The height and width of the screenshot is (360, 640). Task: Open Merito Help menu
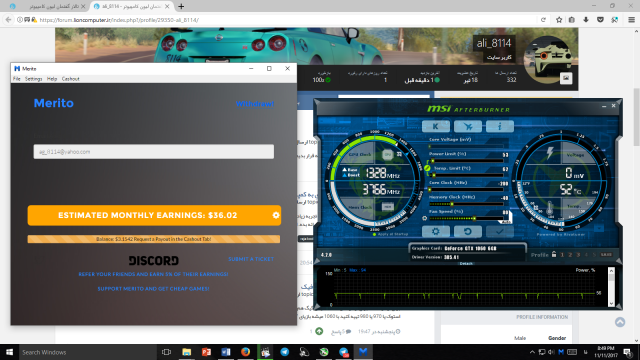coord(52,79)
